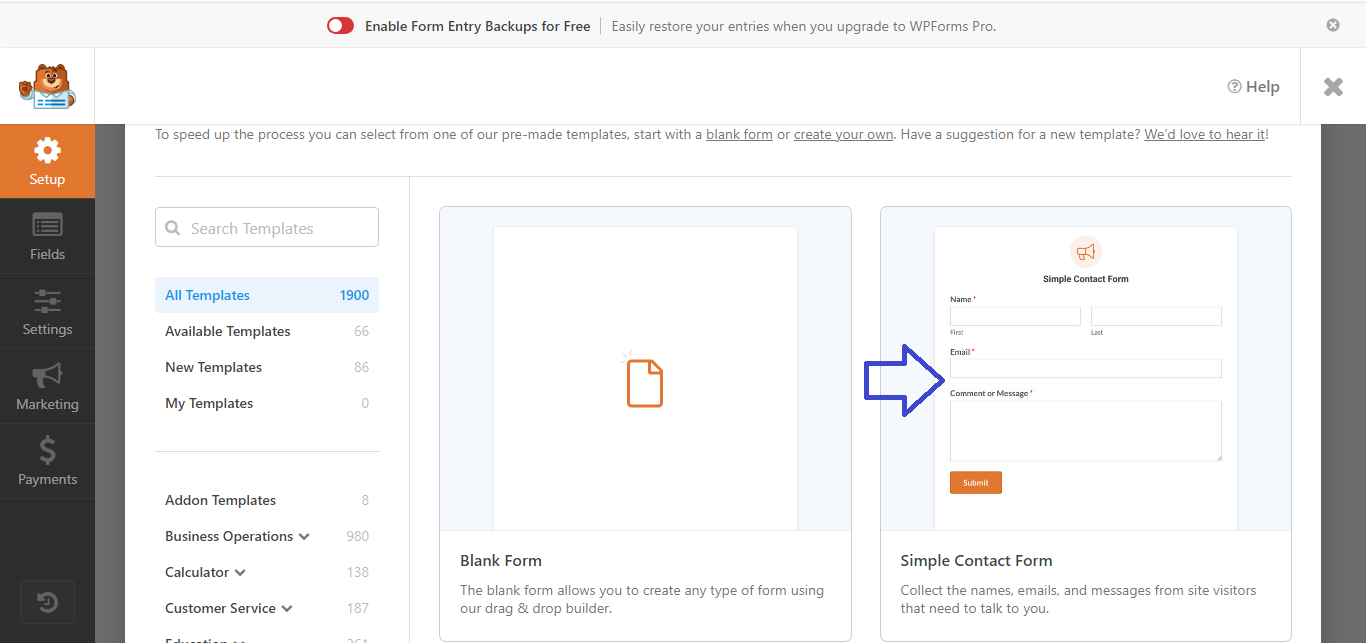
Task: Close the form builder with X
Action: (x=1333, y=87)
